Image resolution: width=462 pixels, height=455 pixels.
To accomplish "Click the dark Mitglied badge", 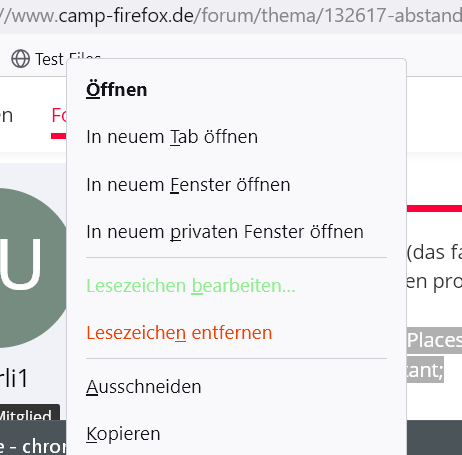I will [27, 413].
